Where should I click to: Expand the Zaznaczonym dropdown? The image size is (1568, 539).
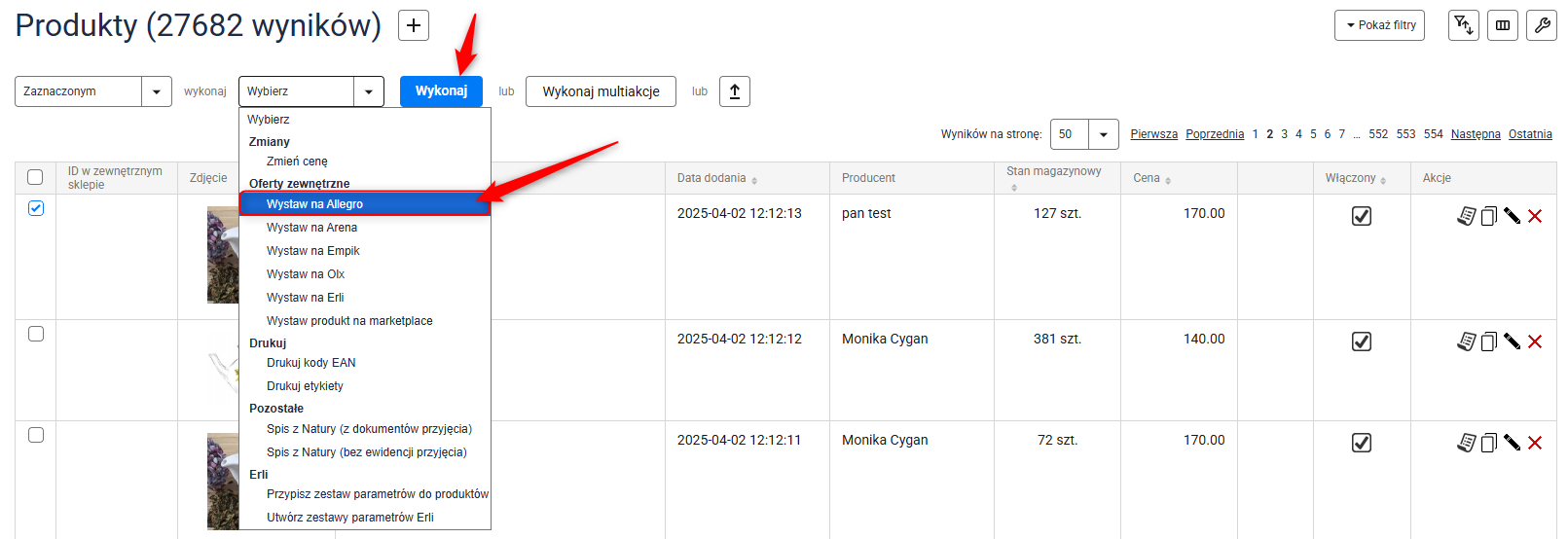click(156, 91)
